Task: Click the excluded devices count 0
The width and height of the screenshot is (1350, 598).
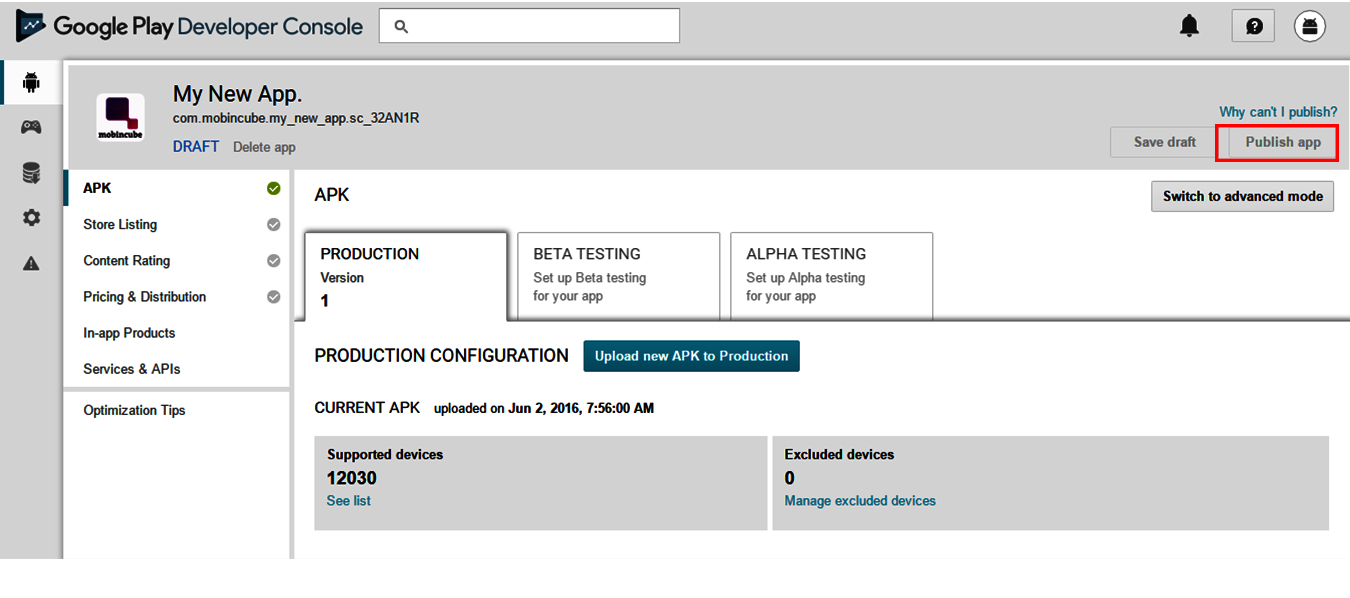Action: pyautogui.click(x=790, y=478)
